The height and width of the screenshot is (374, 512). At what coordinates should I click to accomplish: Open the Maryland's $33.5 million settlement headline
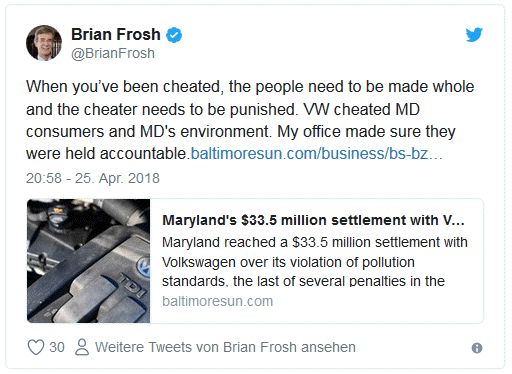pyautogui.click(x=313, y=220)
